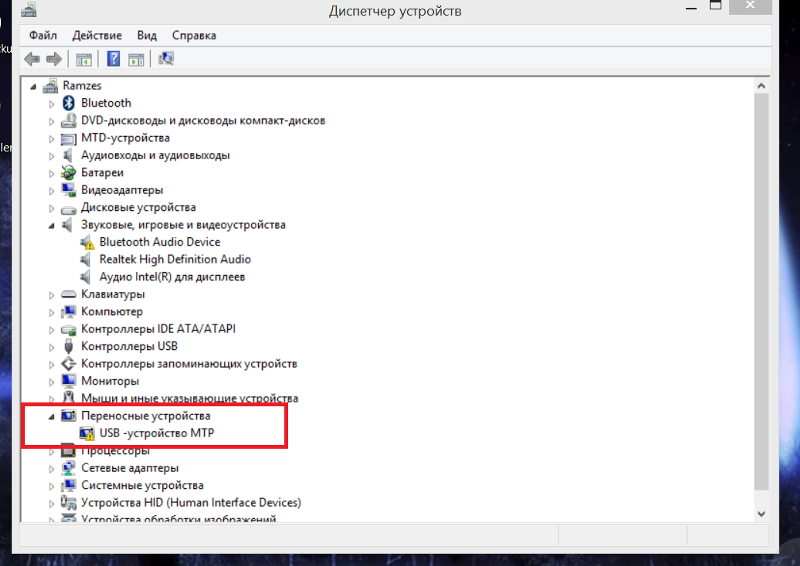Click the vertical scrollbar thumb
Viewport: 800px width, 566px height.
pyautogui.click(x=761, y=291)
